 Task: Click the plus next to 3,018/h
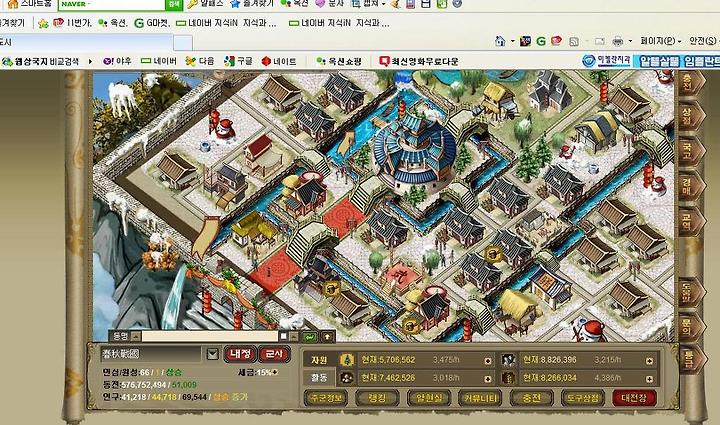[x=488, y=379]
